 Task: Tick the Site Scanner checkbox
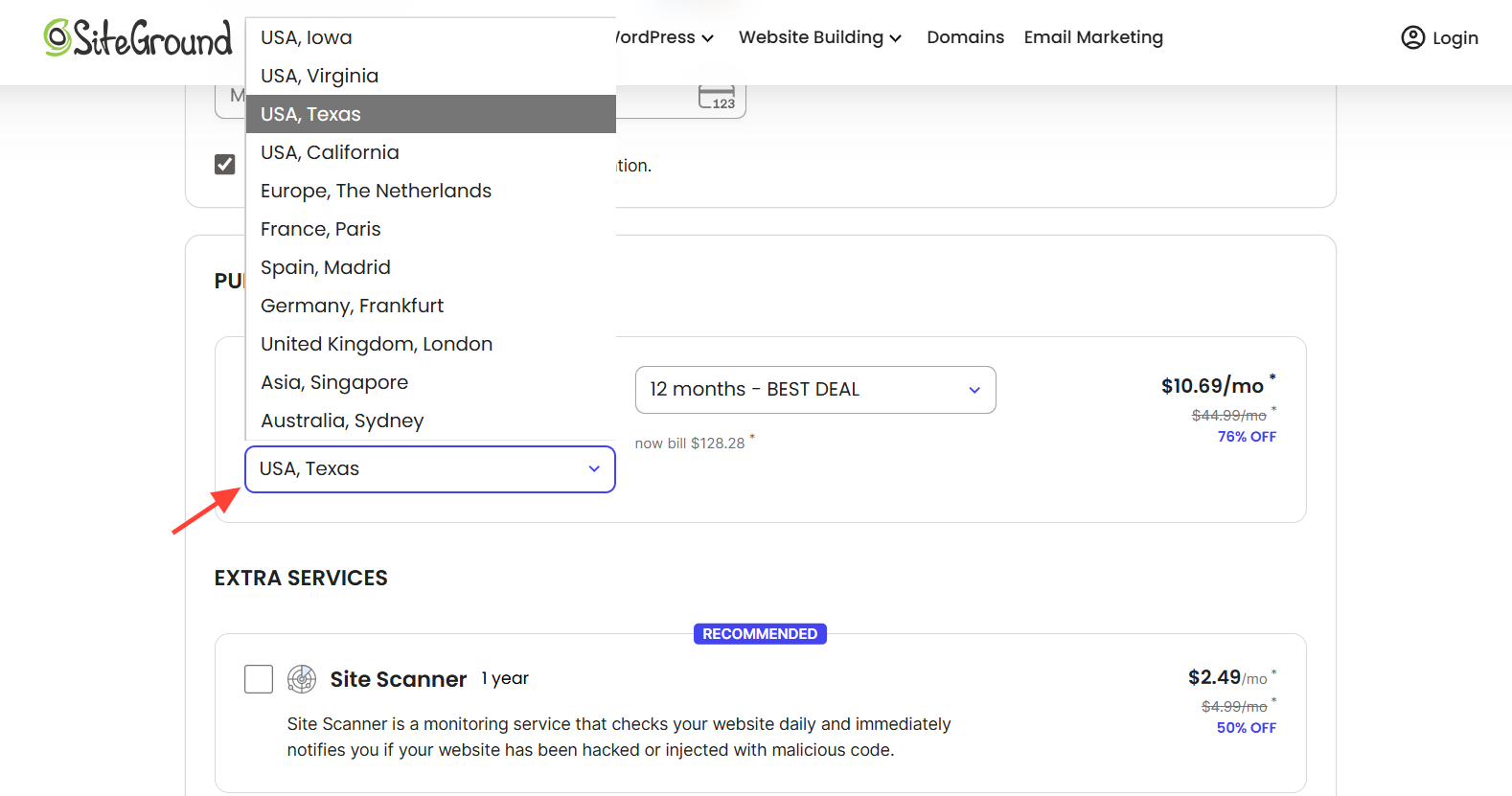[259, 679]
